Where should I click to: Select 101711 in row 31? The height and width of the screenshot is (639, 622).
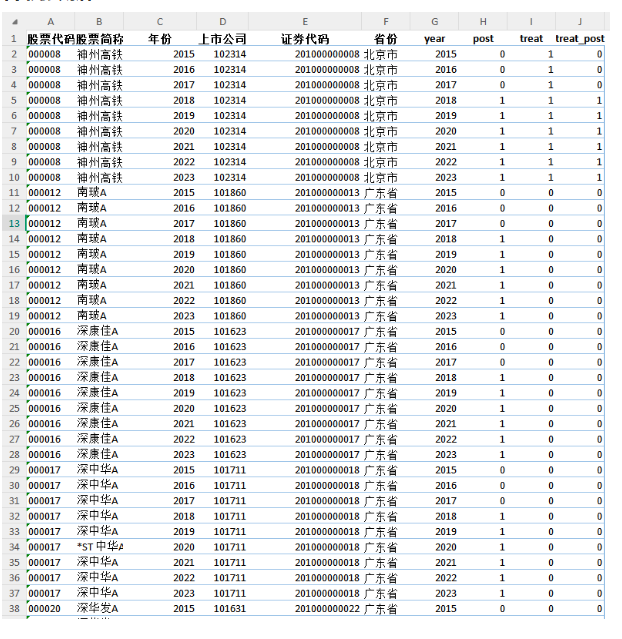[223, 501]
